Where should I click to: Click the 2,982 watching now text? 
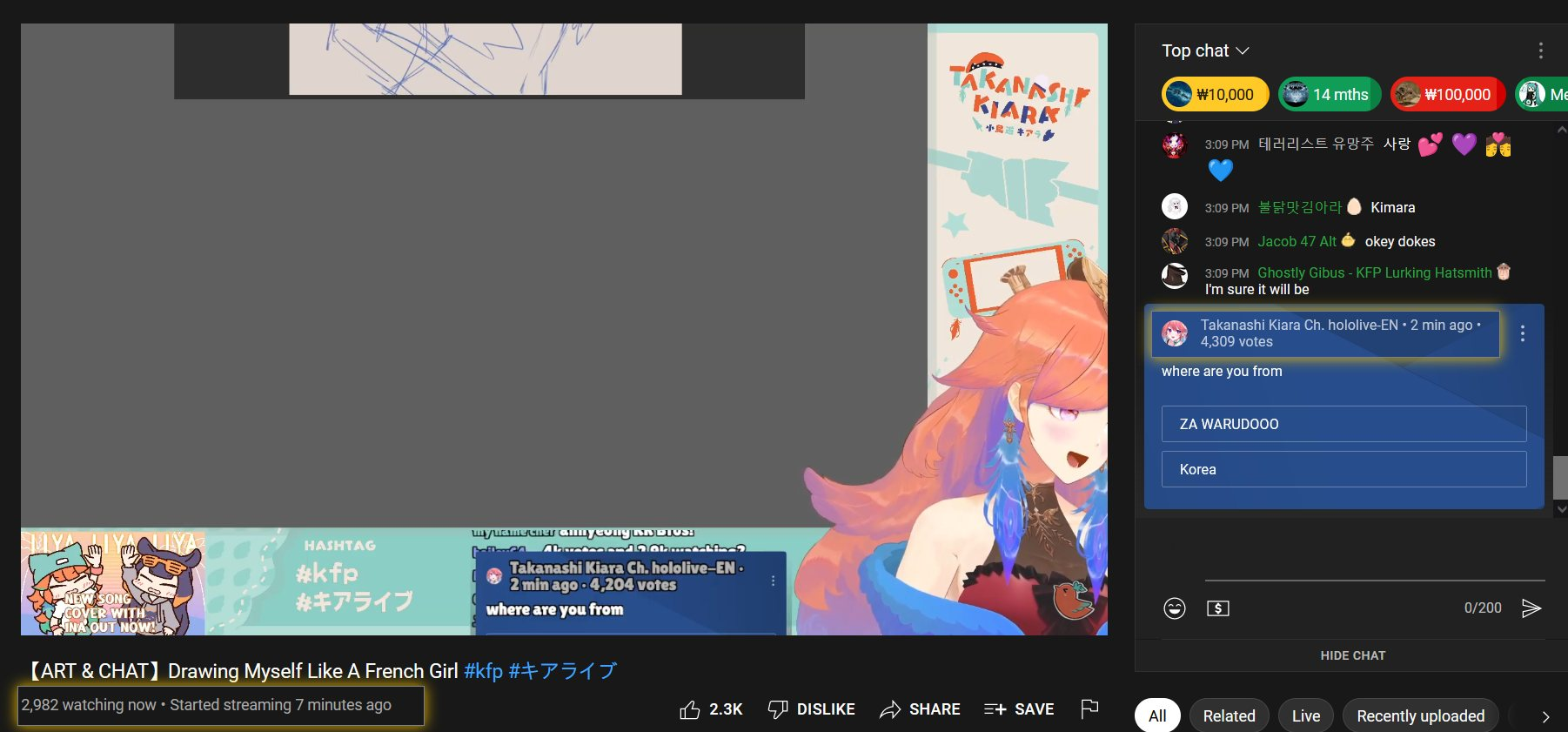point(89,705)
